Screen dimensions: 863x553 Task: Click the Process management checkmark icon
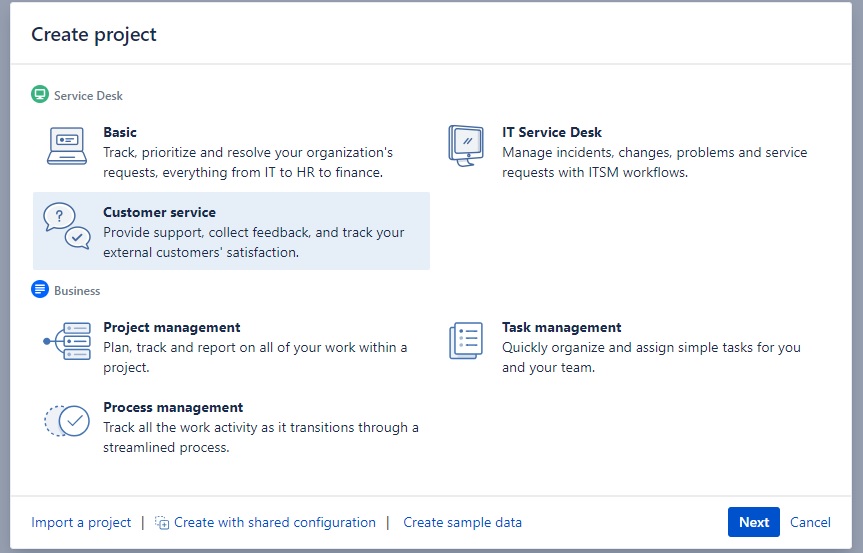pyautogui.click(x=67, y=421)
